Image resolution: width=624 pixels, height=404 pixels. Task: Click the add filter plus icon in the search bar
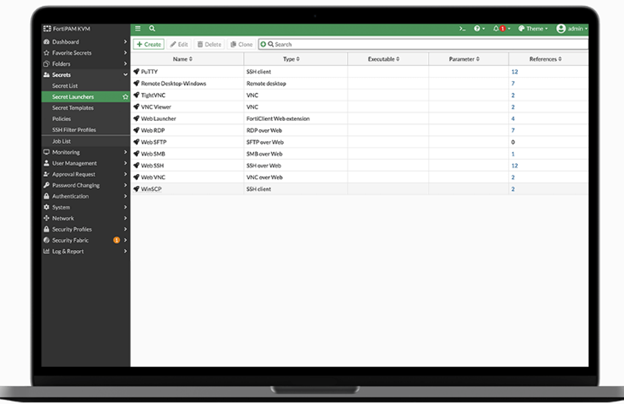263,44
